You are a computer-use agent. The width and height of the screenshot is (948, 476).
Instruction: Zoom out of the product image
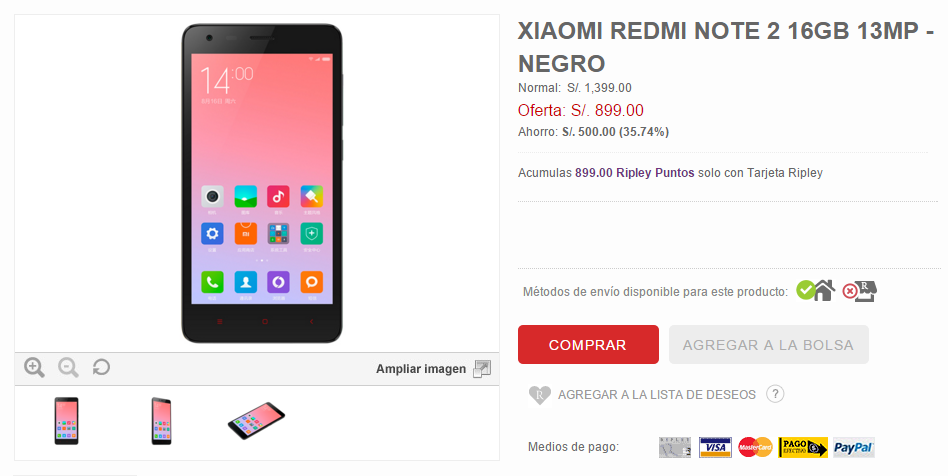(x=68, y=367)
